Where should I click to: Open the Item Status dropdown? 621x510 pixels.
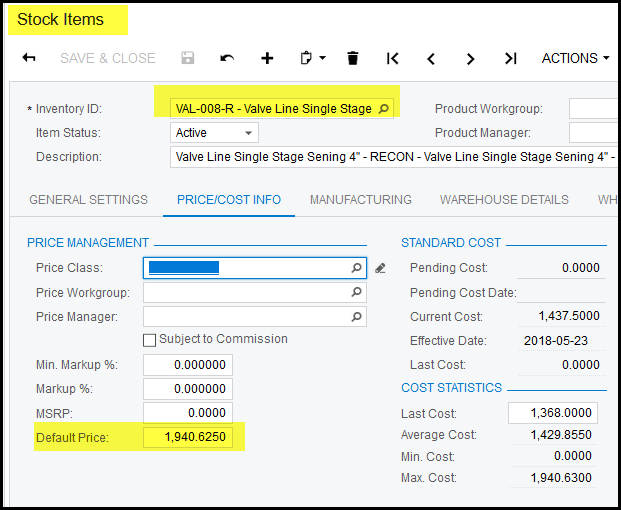click(x=248, y=133)
